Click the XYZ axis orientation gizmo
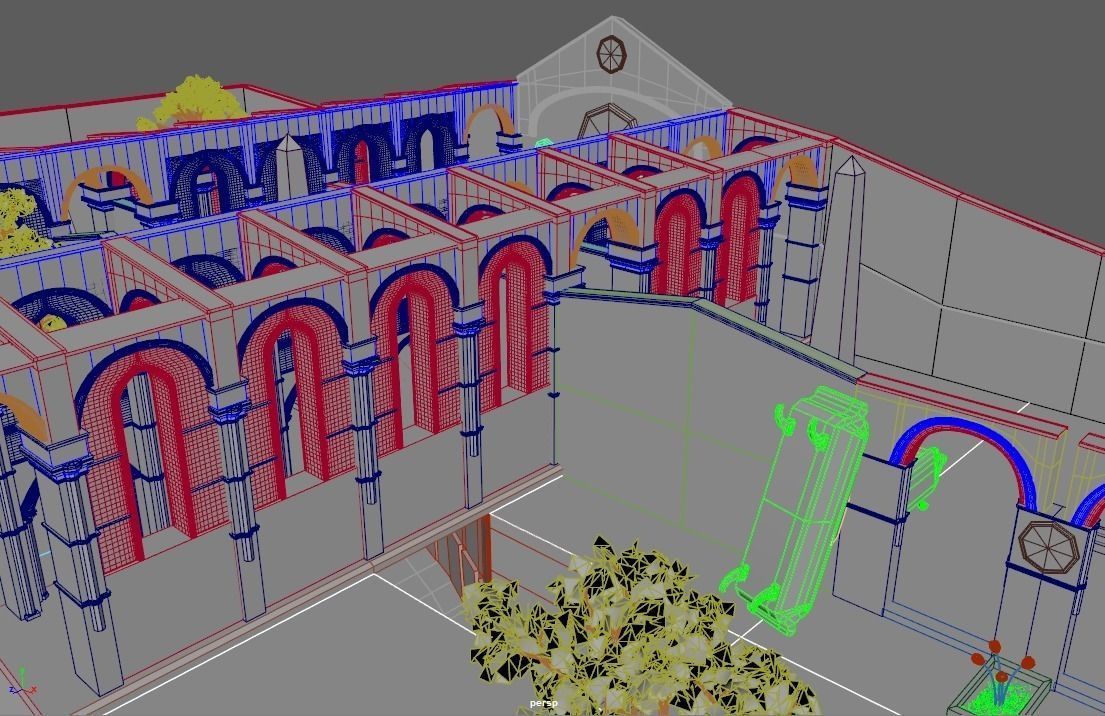The width and height of the screenshot is (1105, 716). (23, 682)
